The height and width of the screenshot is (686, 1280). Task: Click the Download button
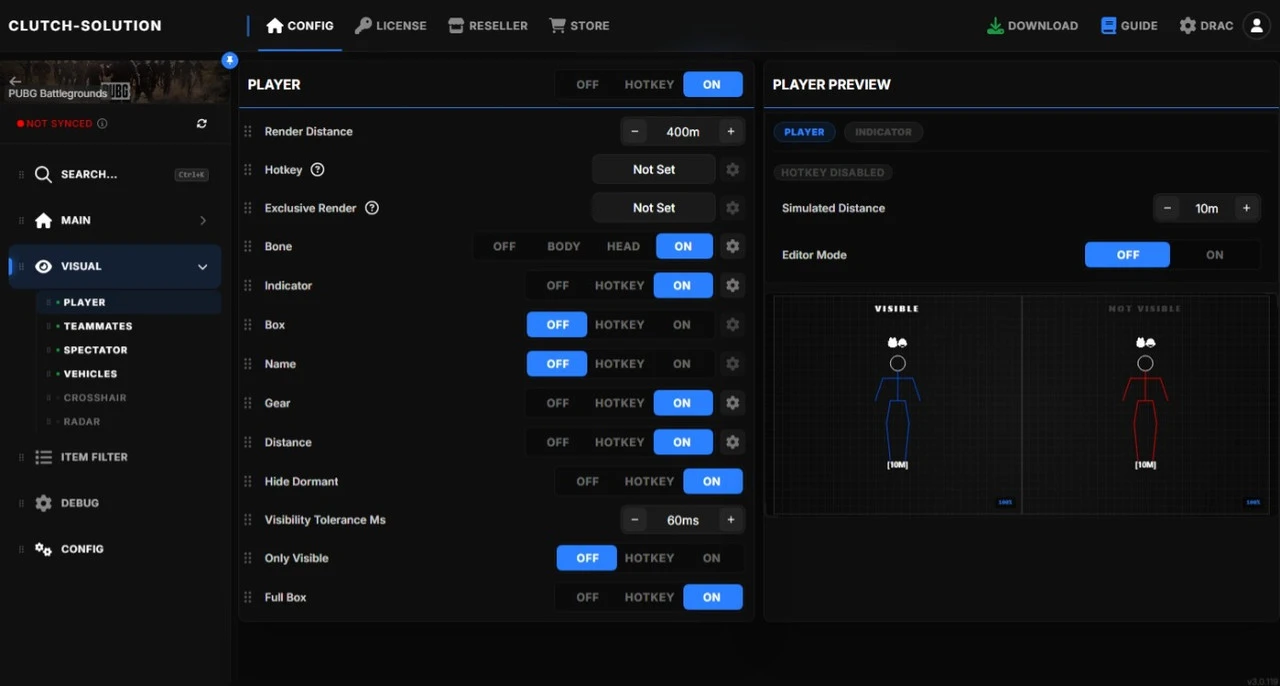1032,26
